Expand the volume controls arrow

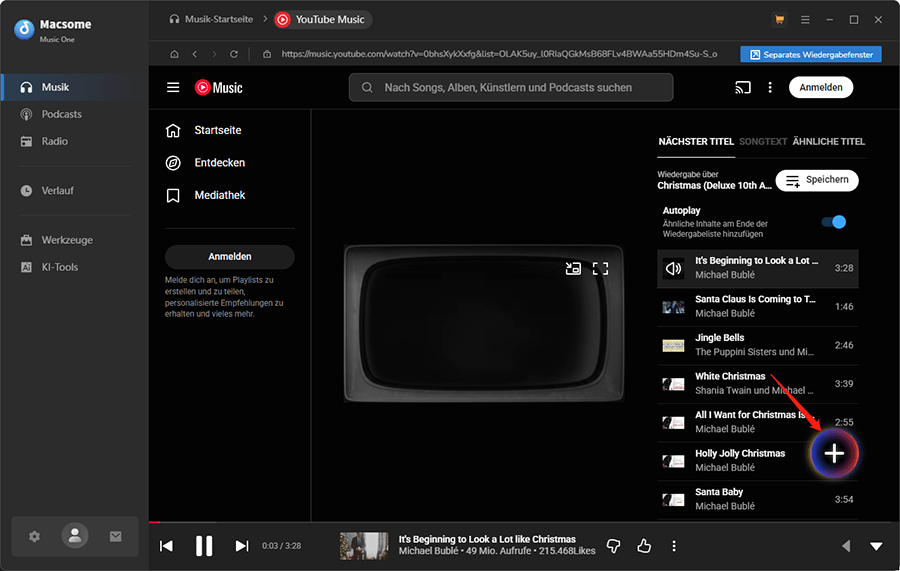[846, 546]
